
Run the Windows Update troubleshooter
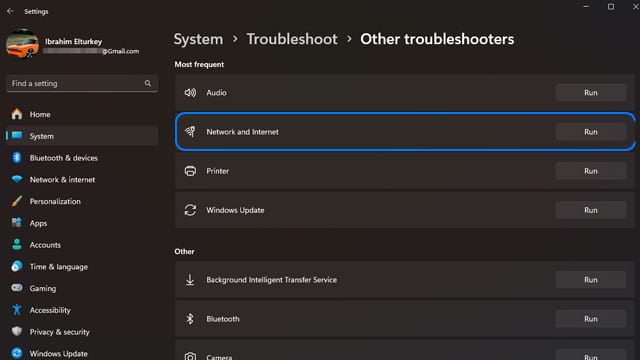tap(591, 210)
